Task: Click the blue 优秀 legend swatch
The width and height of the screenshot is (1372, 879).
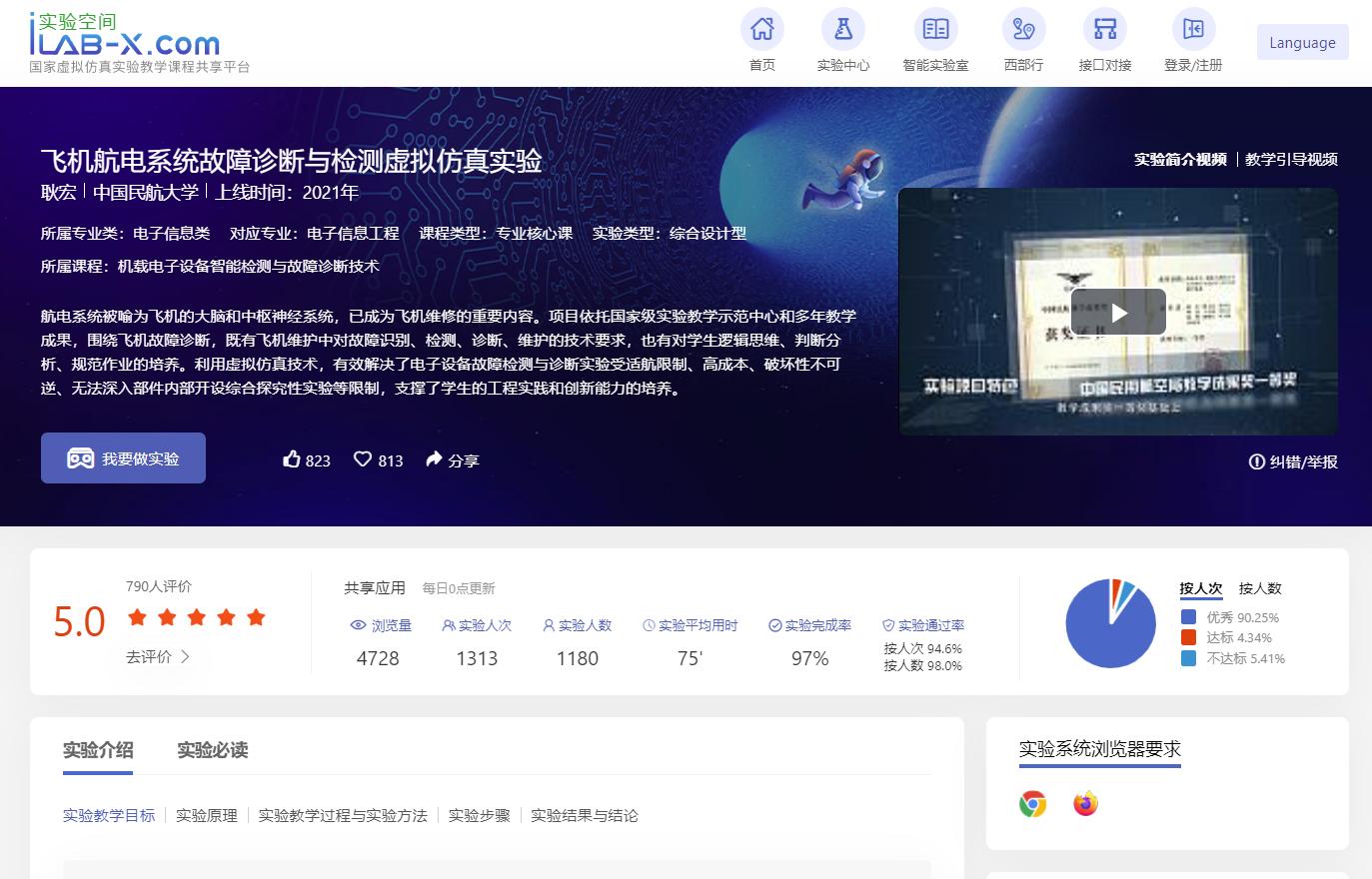Action: click(x=1188, y=617)
